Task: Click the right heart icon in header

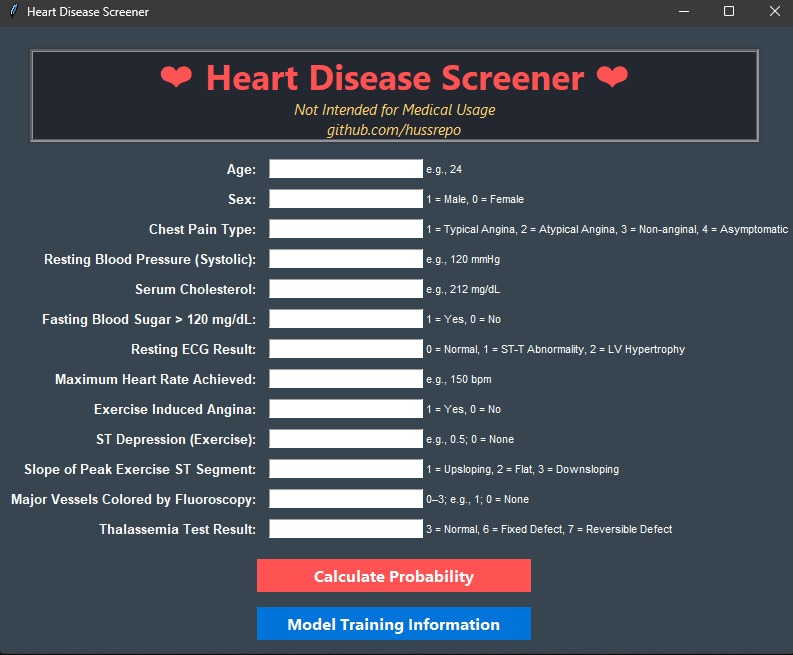Action: [x=612, y=77]
